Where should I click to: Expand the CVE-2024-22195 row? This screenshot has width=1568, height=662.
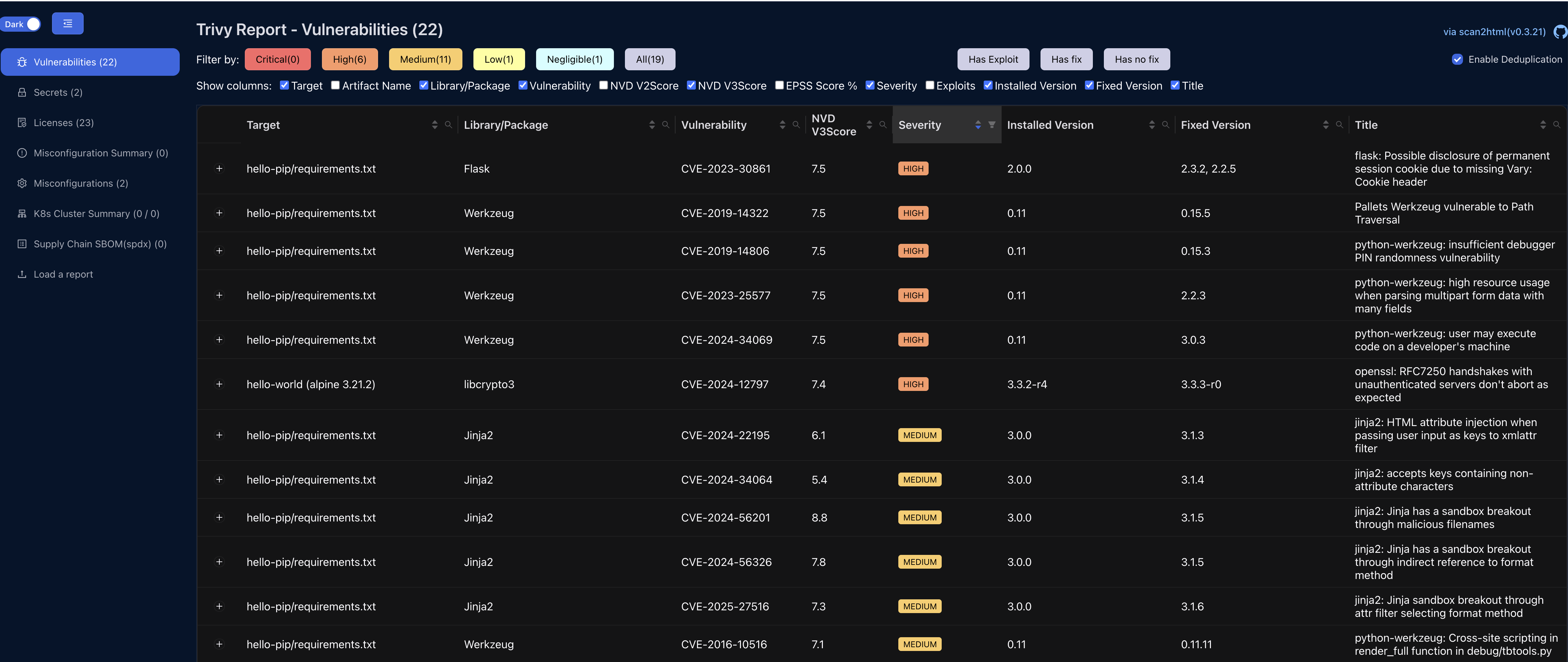tap(219, 435)
